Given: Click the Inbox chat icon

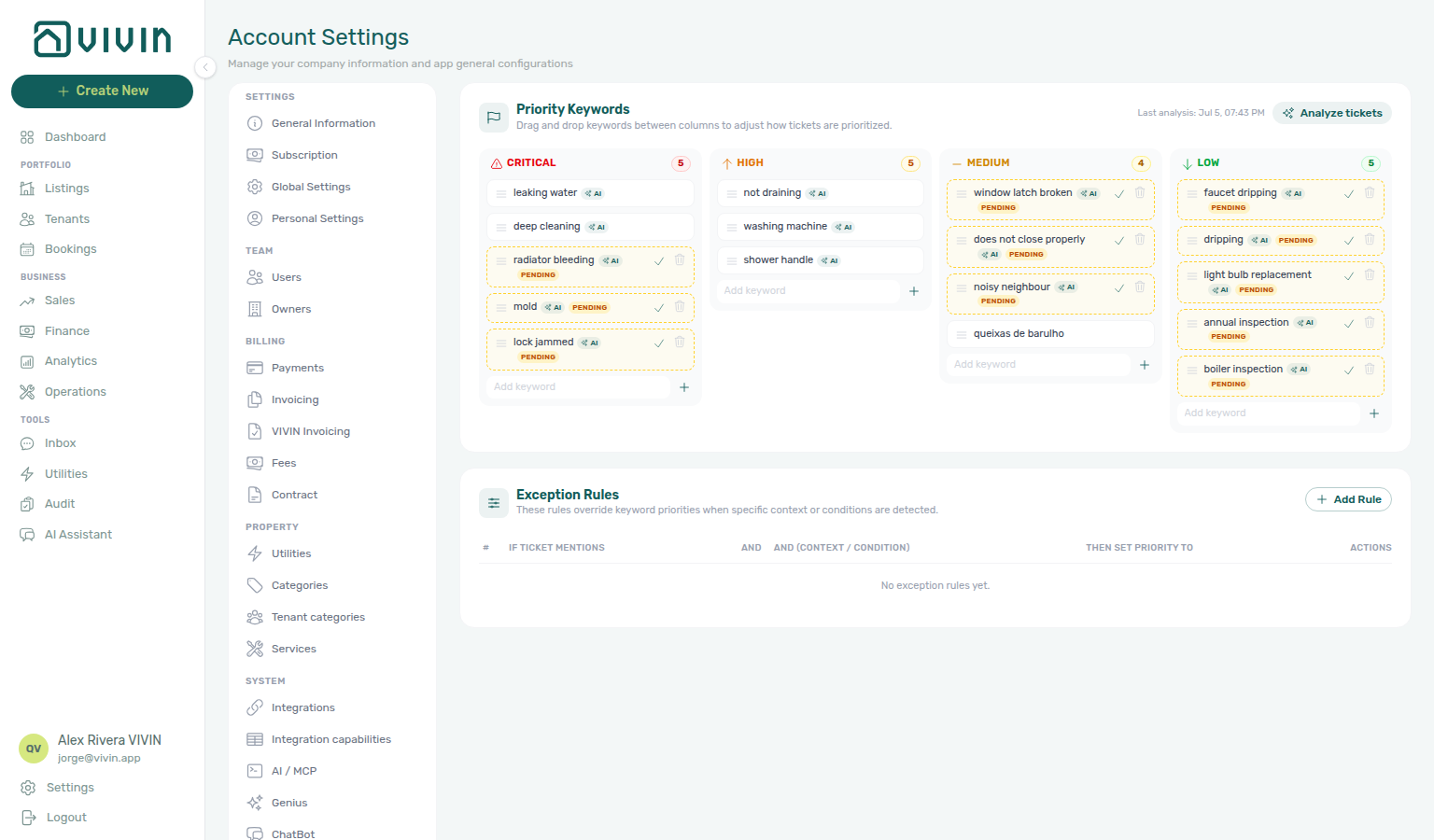Looking at the screenshot, I should [x=27, y=443].
